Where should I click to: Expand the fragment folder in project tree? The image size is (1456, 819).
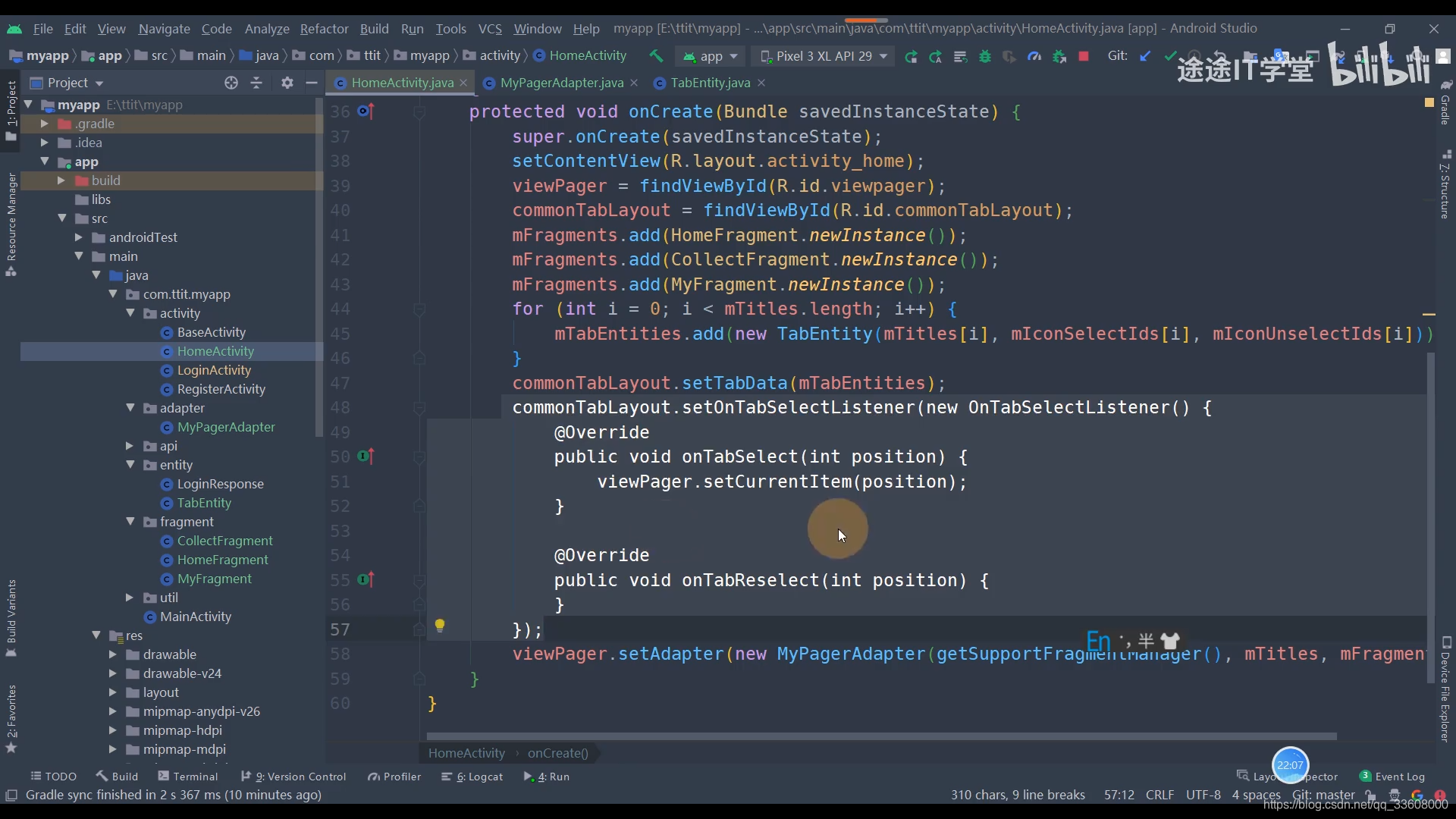click(x=131, y=521)
